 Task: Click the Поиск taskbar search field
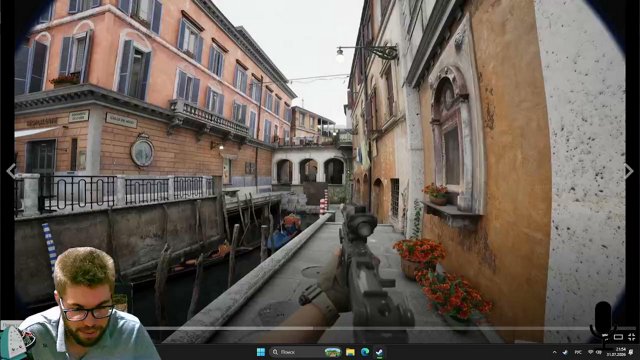pyautogui.click(x=305, y=352)
